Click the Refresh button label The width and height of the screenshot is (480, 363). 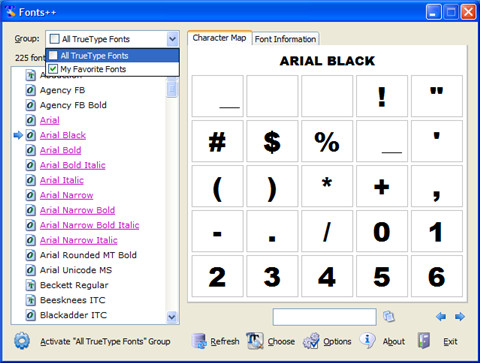click(x=225, y=341)
